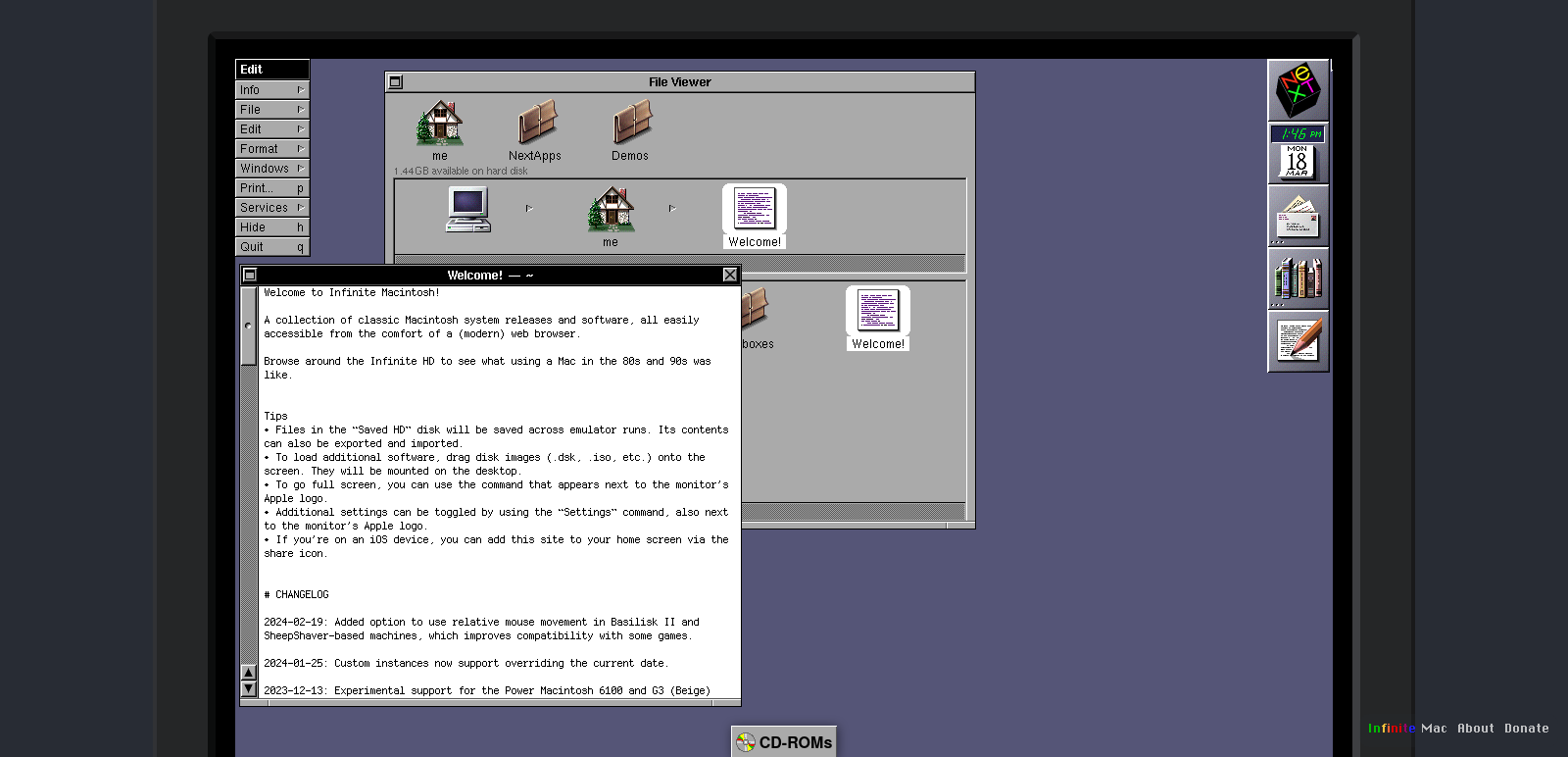Screen dimensions: 1568x757
Task: Click the 'Welcome to Infinite Macintosh!' line
Action: tap(352, 293)
